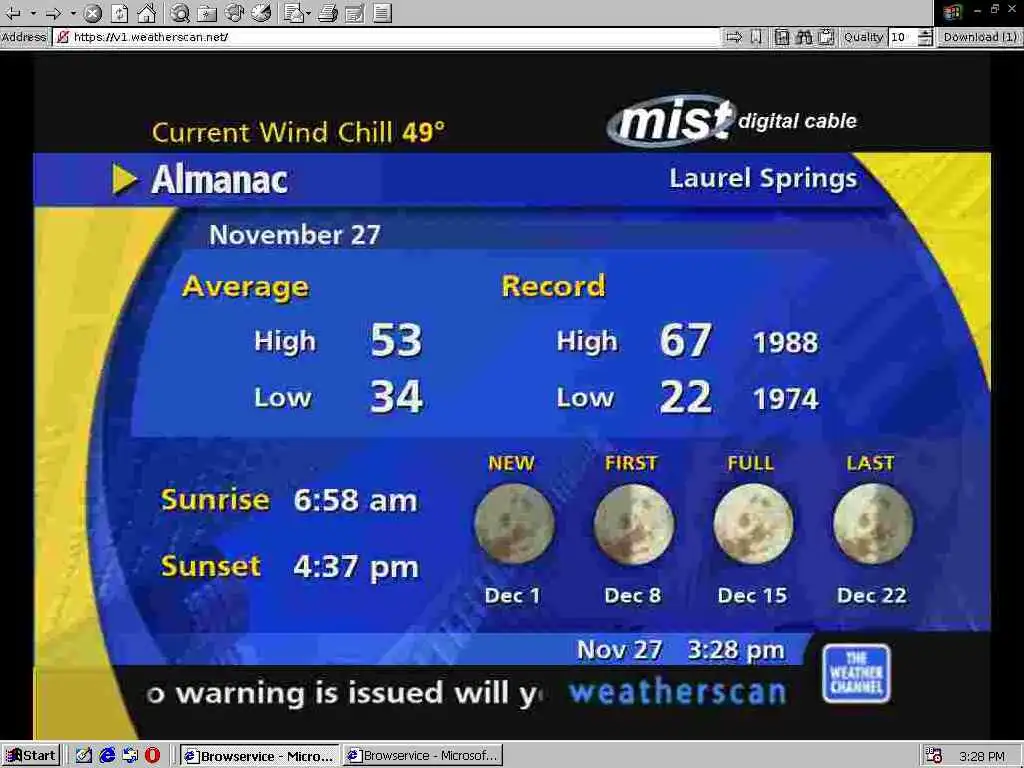The height and width of the screenshot is (768, 1024).
Task: Click the Weather Channel logo
Action: click(856, 673)
